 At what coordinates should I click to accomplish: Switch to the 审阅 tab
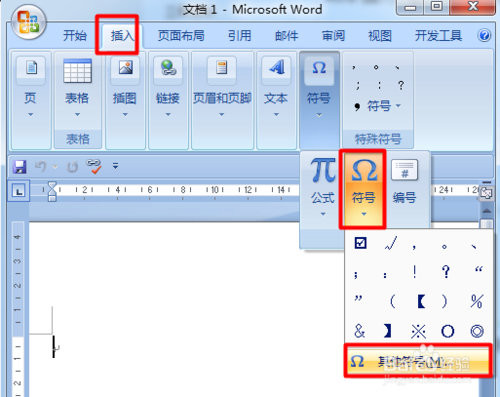coord(333,35)
